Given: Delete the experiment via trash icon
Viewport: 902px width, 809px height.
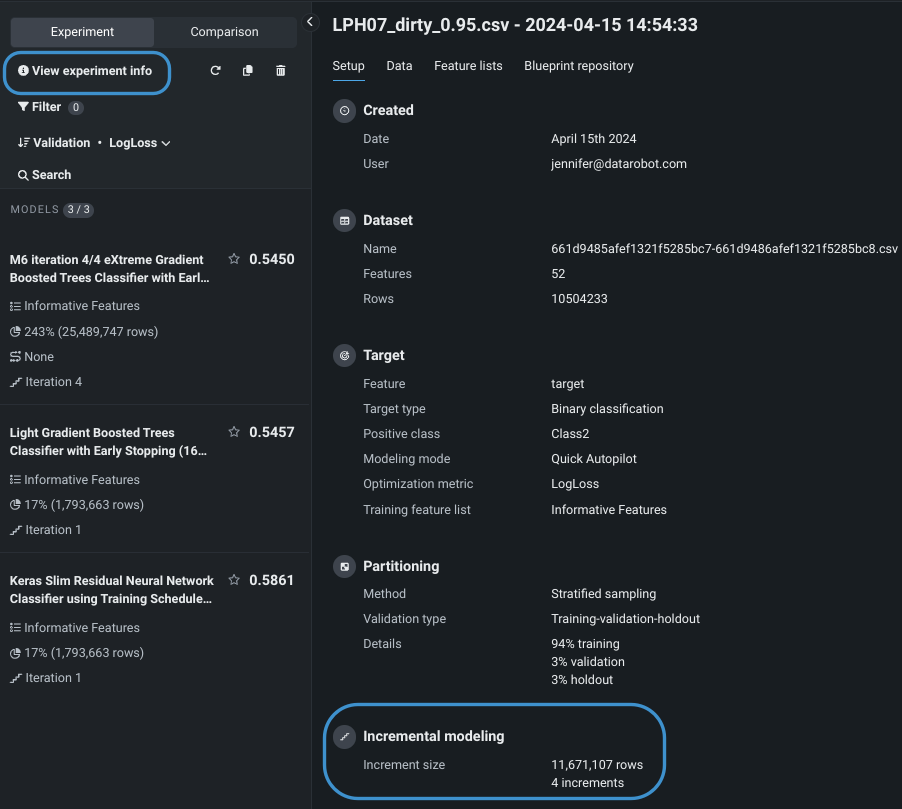Looking at the screenshot, I should [x=280, y=71].
